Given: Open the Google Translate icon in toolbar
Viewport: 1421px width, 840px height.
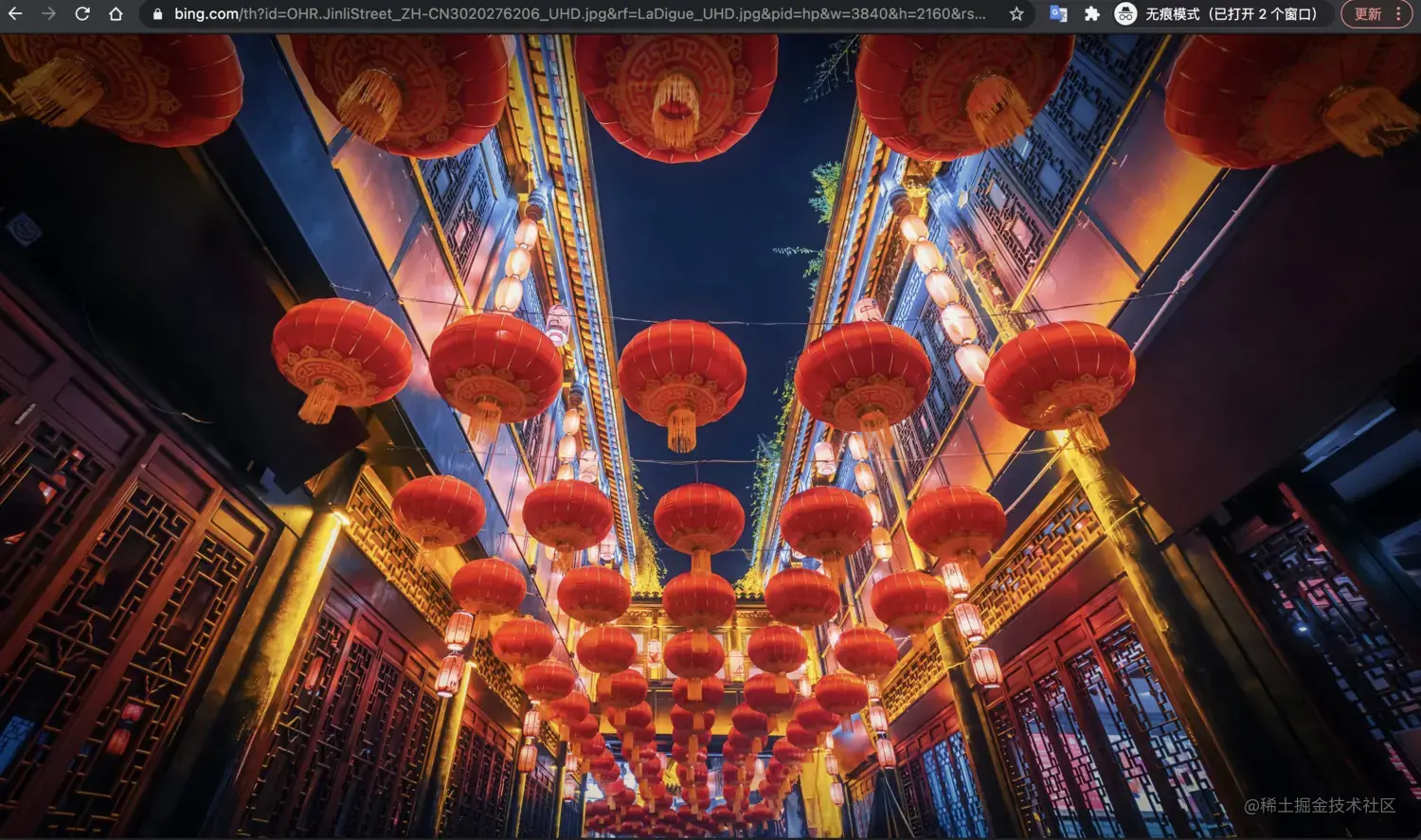Looking at the screenshot, I should coord(1059,14).
